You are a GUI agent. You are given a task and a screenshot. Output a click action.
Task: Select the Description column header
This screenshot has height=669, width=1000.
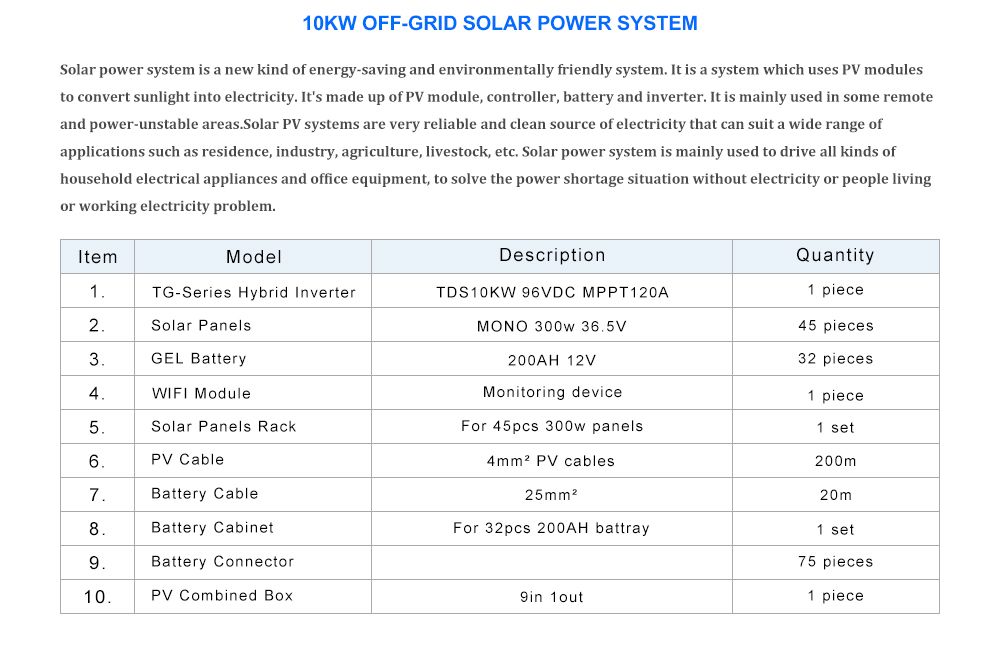pyautogui.click(x=552, y=255)
